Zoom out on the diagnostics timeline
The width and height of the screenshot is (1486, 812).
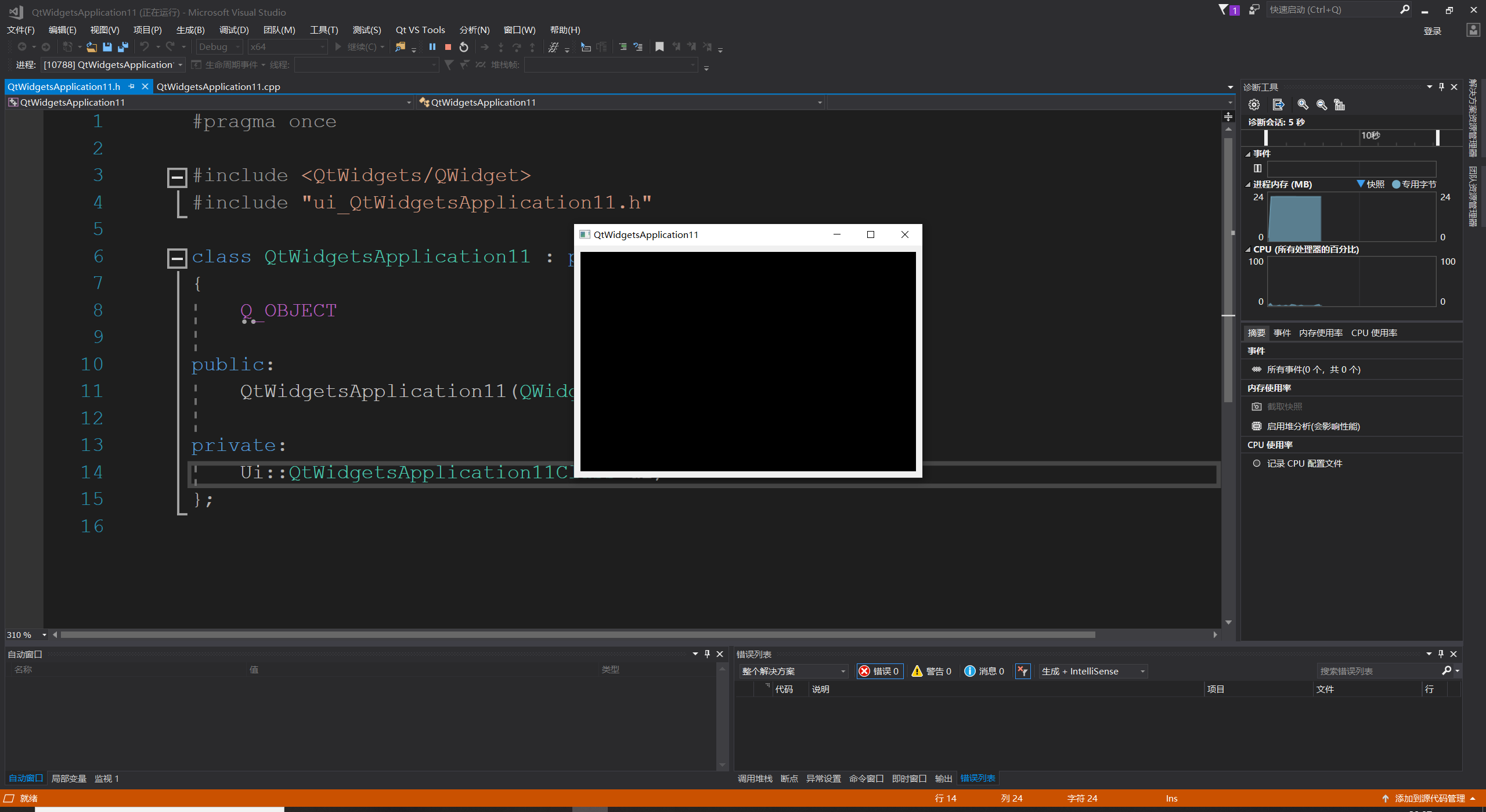(x=1322, y=104)
